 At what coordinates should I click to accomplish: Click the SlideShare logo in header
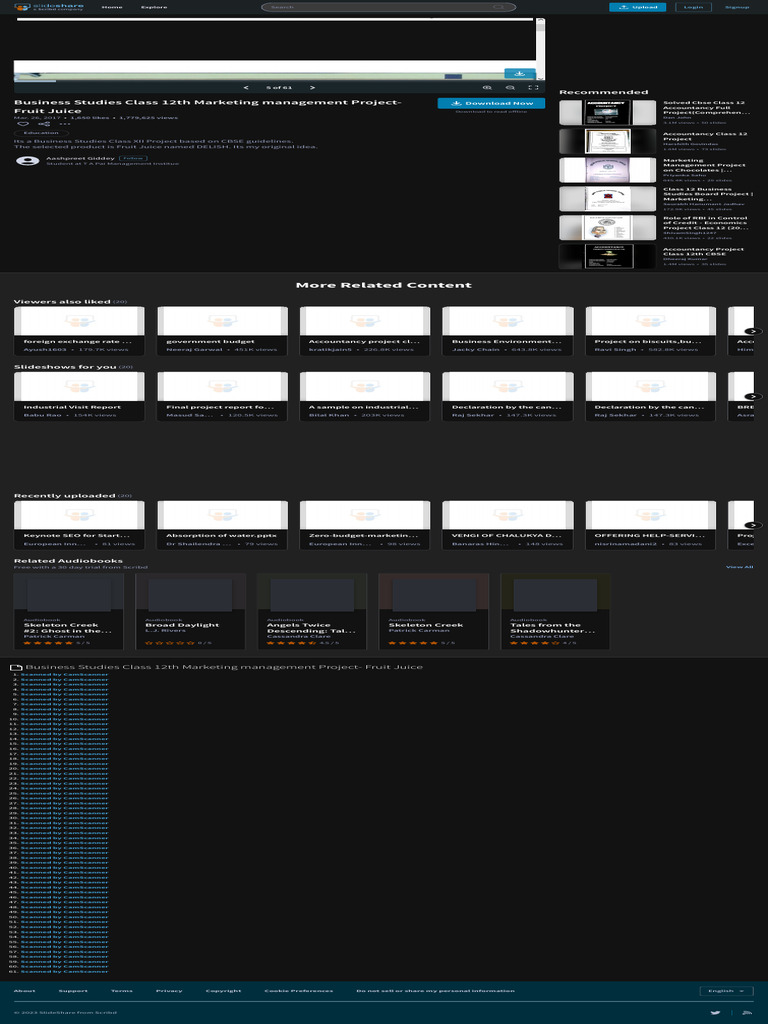click(x=49, y=7)
